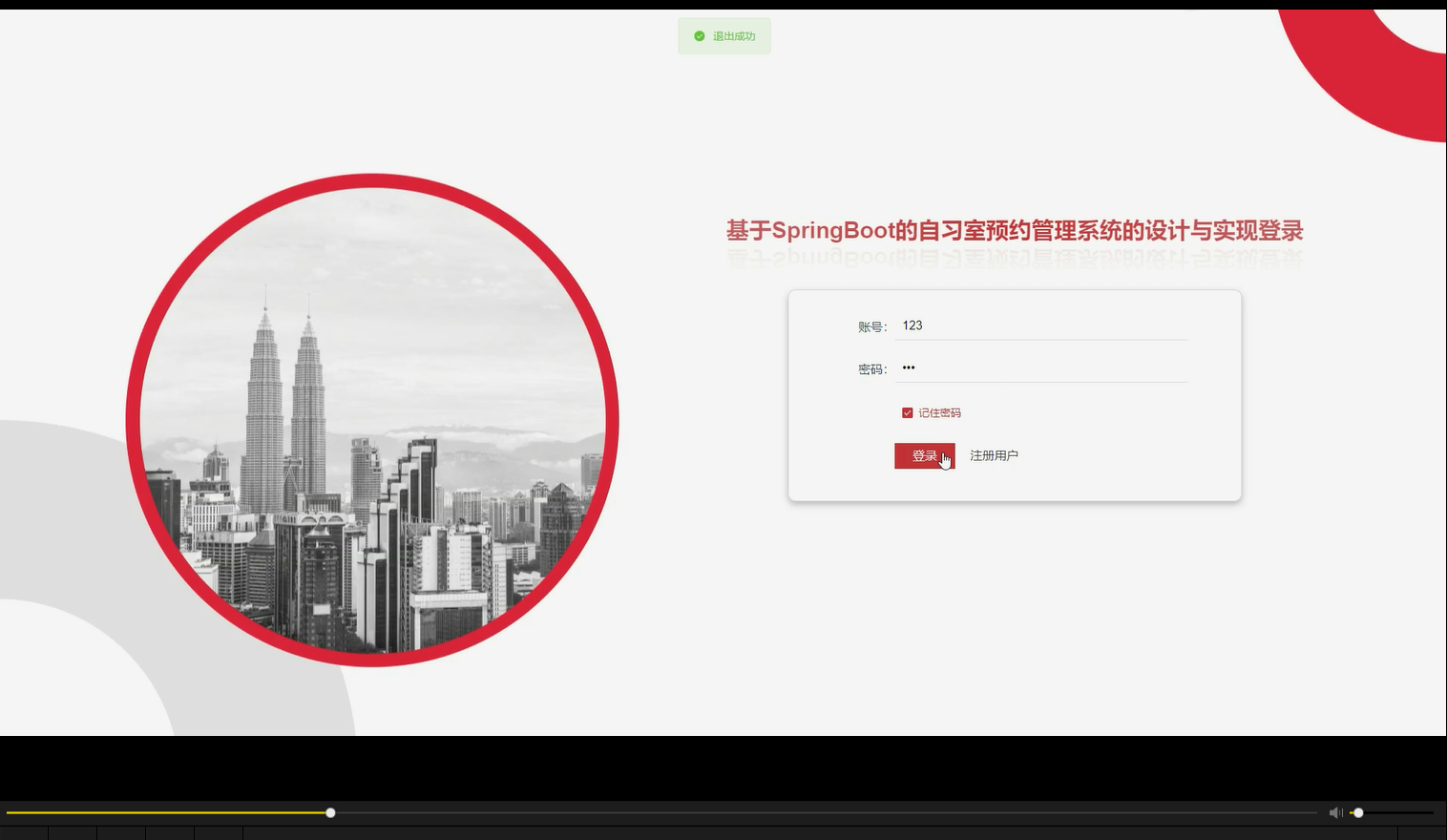
Task: Click the video progress slider knob
Action: pyautogui.click(x=330, y=813)
